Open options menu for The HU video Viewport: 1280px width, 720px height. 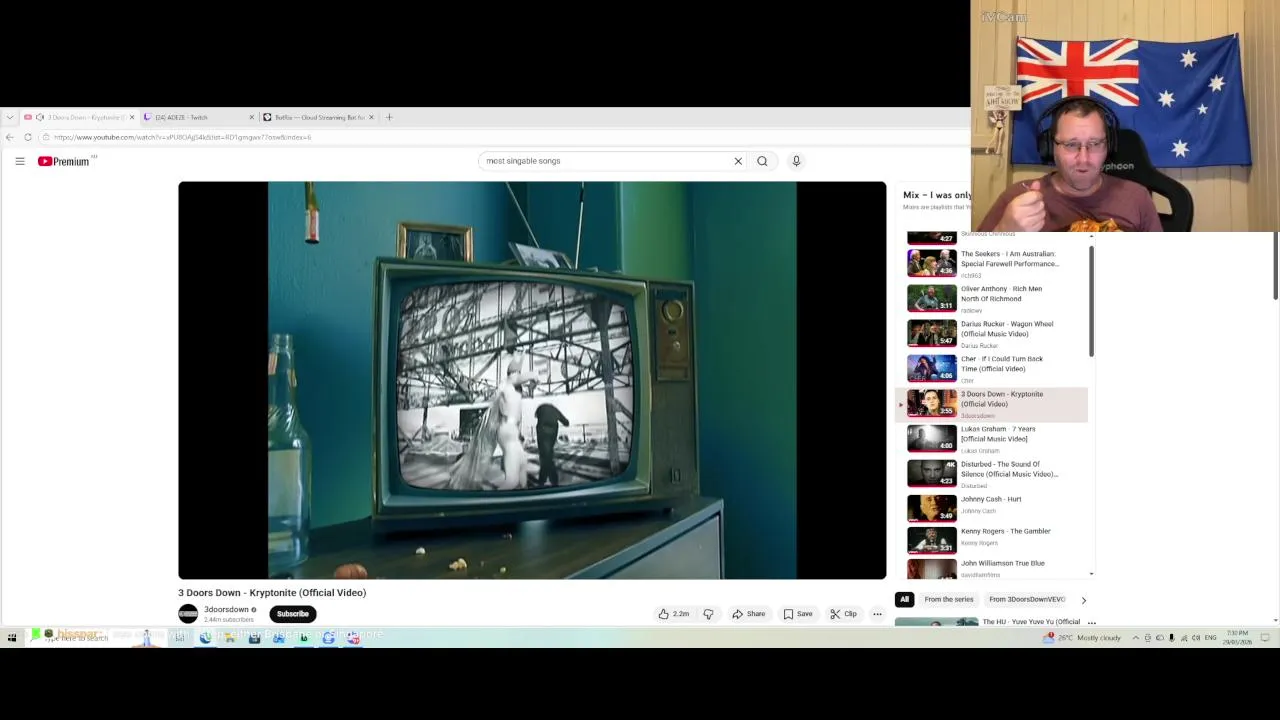[1091, 622]
